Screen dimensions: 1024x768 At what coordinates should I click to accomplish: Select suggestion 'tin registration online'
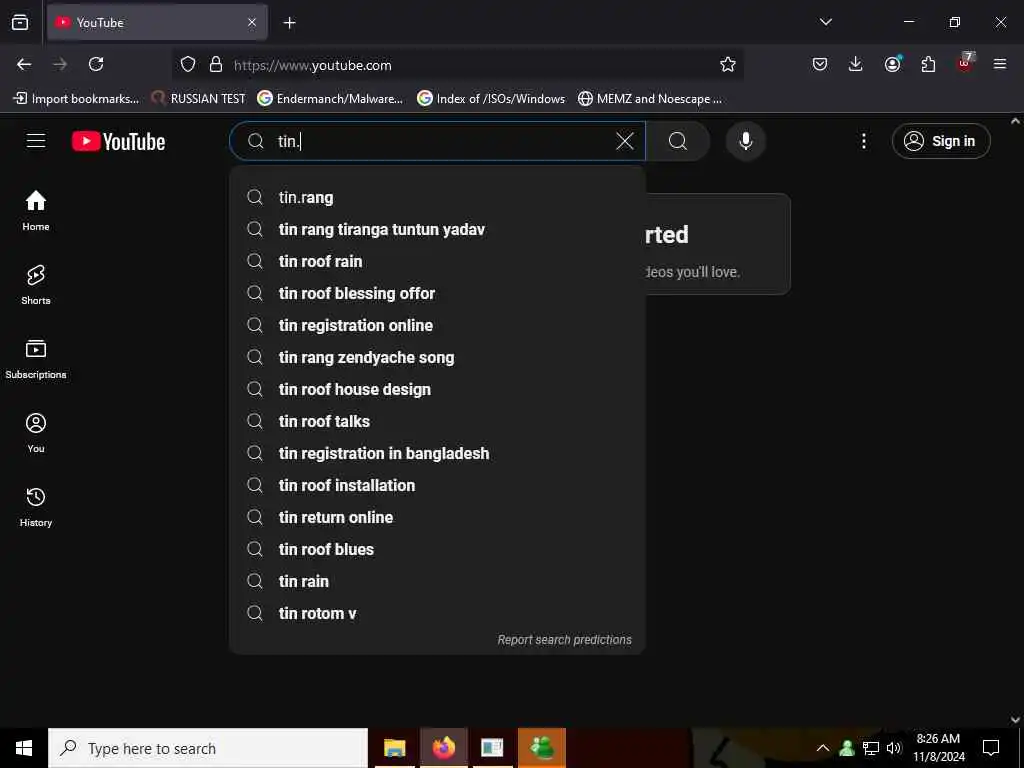[x=437, y=325]
